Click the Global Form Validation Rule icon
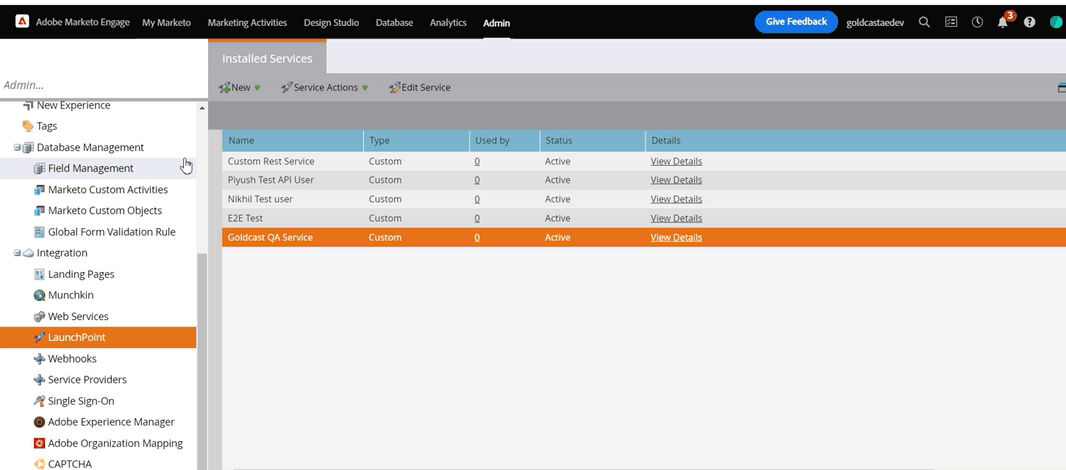Image resolution: width=1066 pixels, height=470 pixels. pos(39,232)
